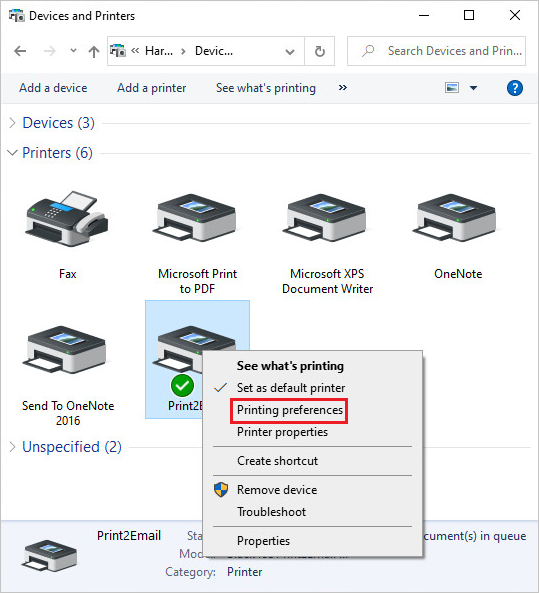Show more toolbar commands via the double chevron

343,88
